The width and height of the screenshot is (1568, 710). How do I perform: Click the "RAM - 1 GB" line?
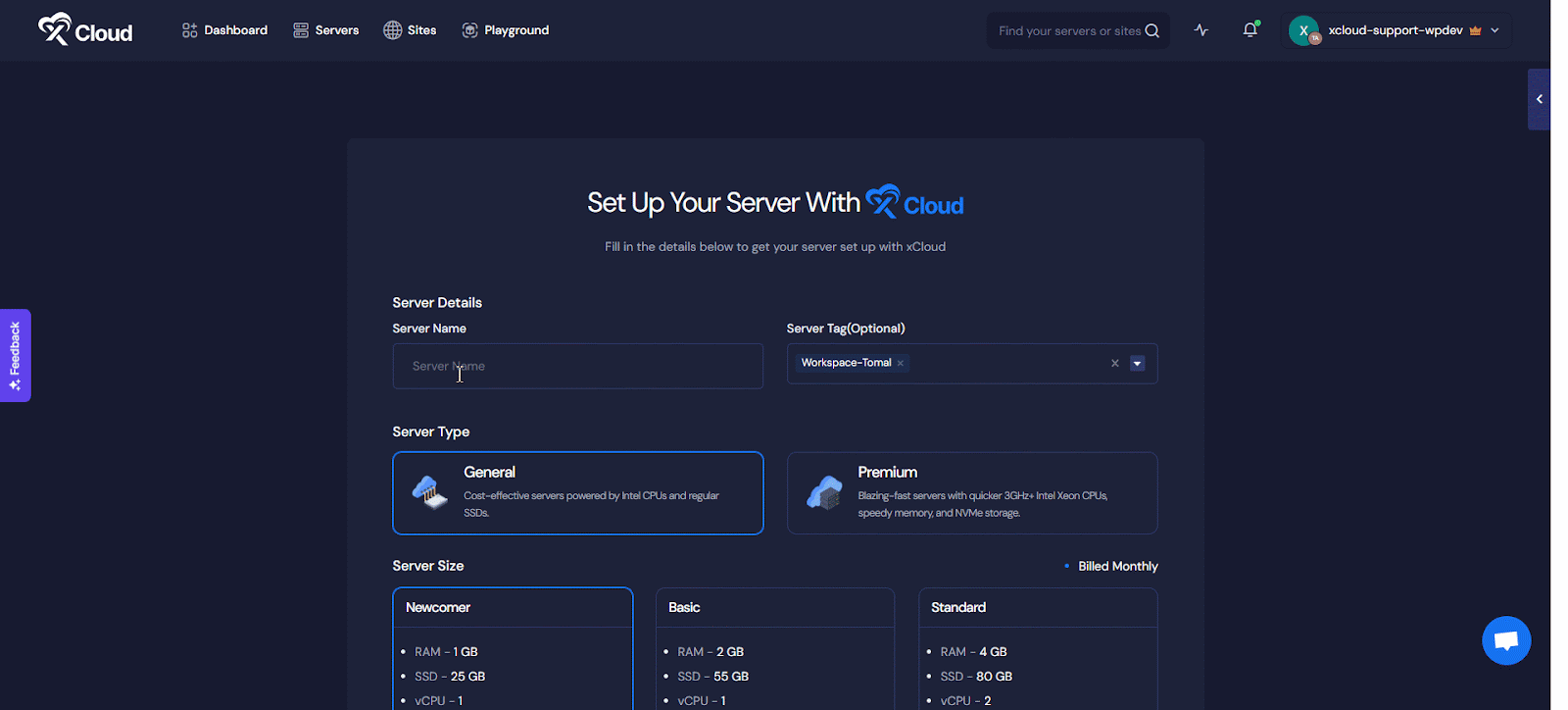(x=446, y=651)
